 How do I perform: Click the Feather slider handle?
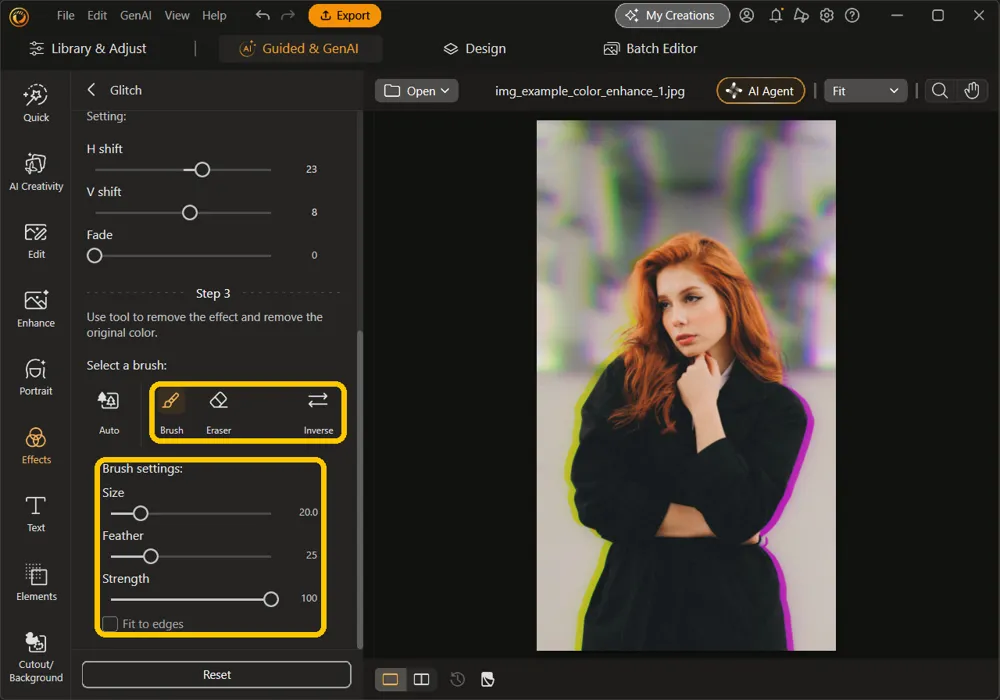(151, 557)
